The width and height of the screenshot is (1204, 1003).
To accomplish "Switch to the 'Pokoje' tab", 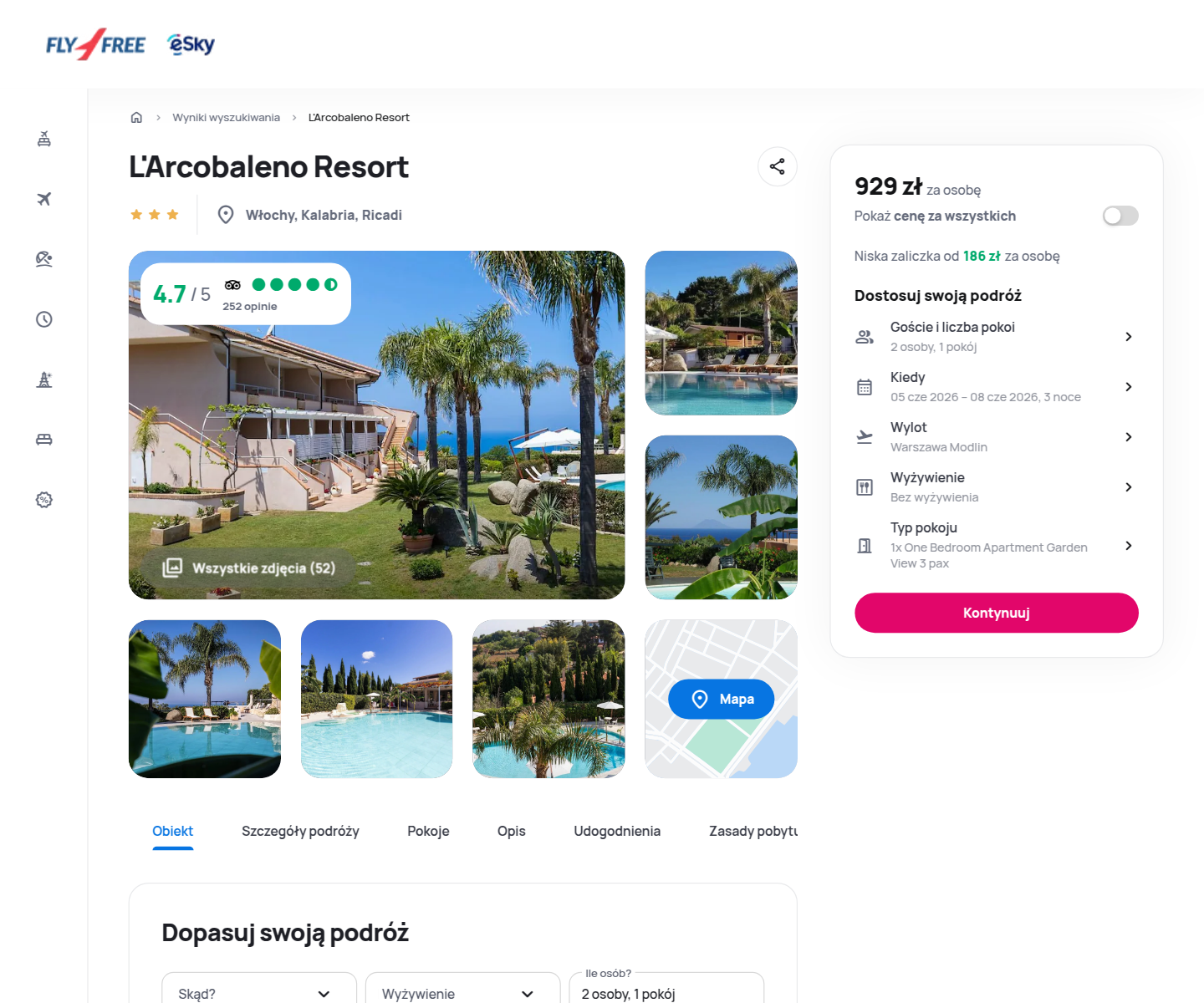I will coord(428,832).
